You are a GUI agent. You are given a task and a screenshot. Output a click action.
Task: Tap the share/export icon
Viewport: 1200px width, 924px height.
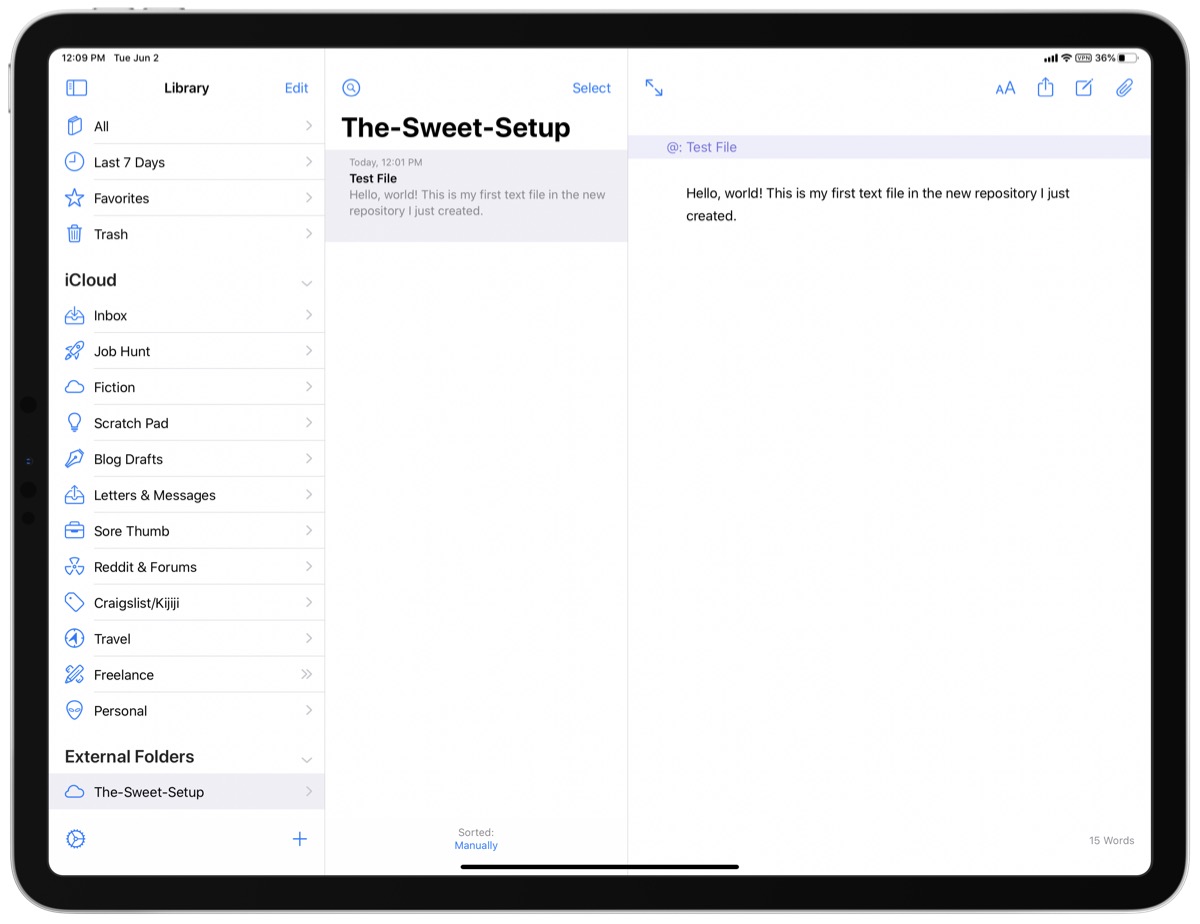coord(1045,88)
